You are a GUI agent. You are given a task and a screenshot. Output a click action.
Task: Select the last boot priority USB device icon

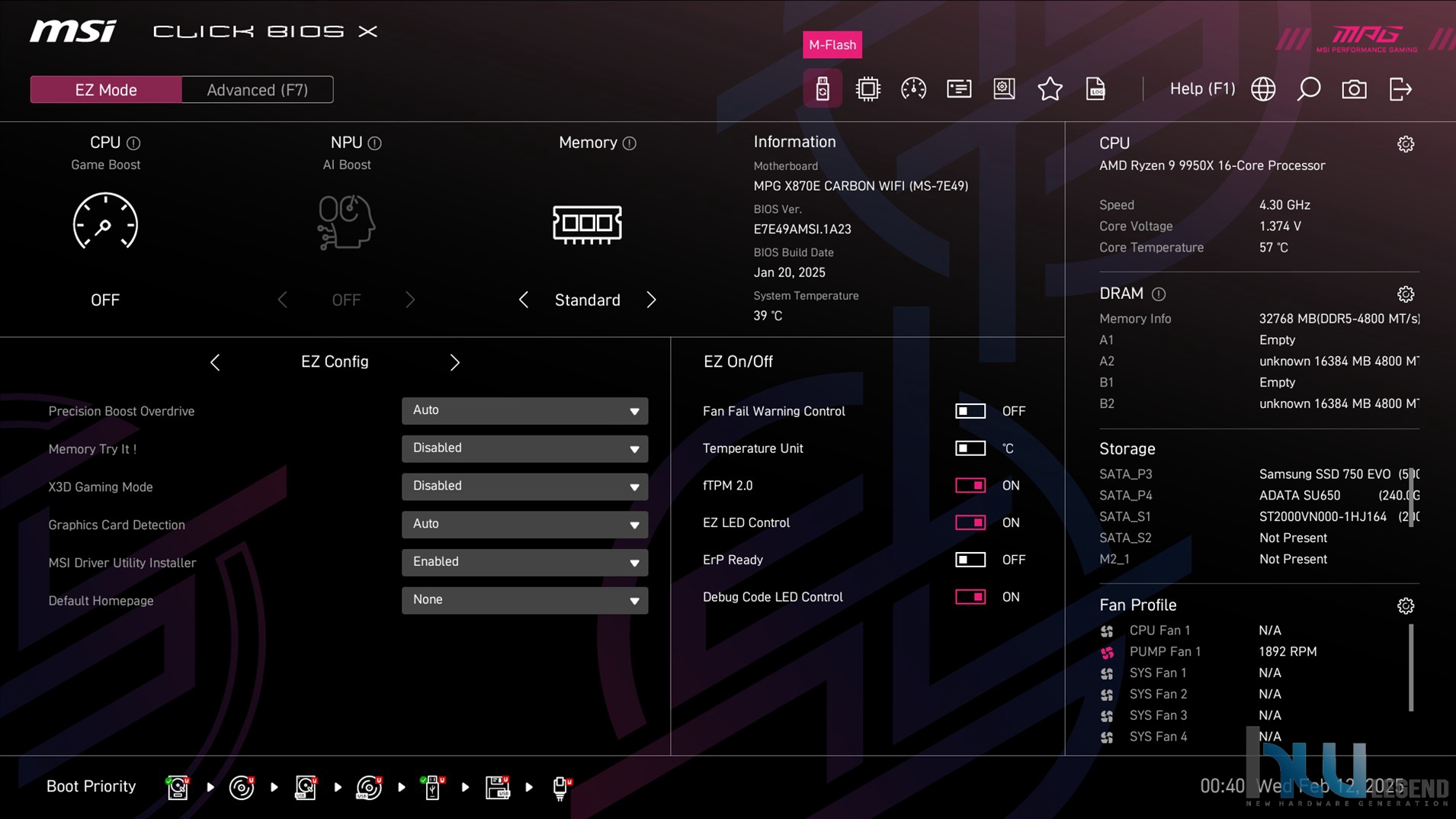(561, 787)
